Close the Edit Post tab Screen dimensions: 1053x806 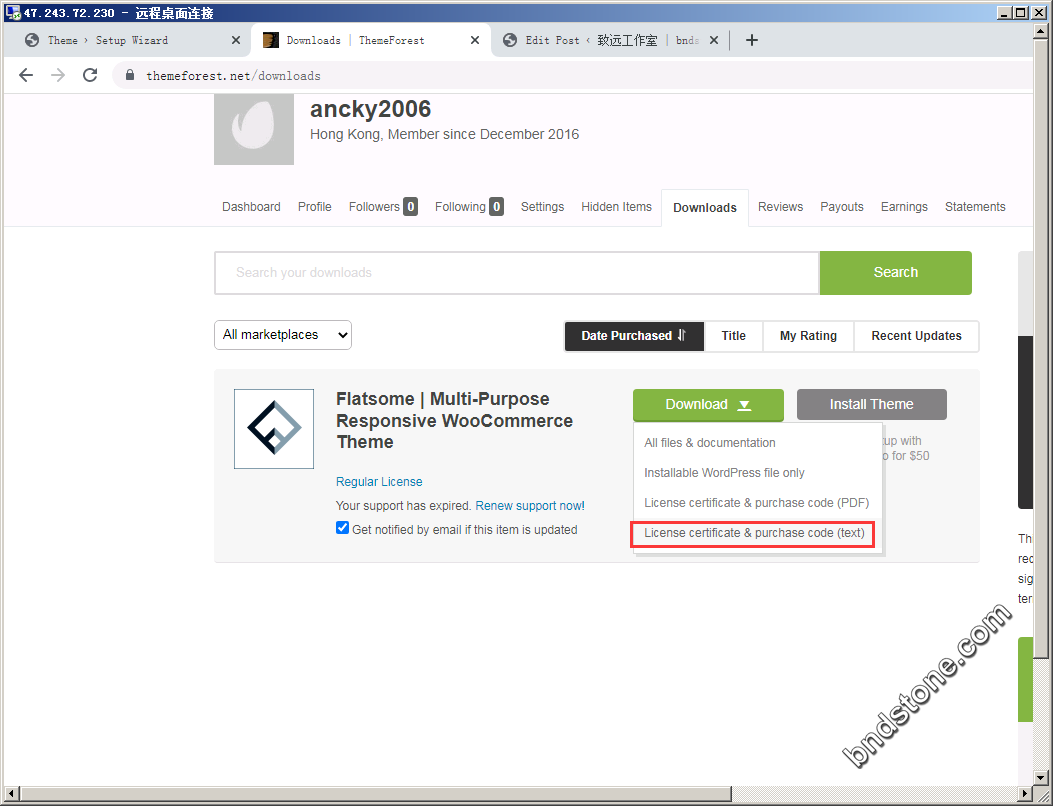coord(714,40)
